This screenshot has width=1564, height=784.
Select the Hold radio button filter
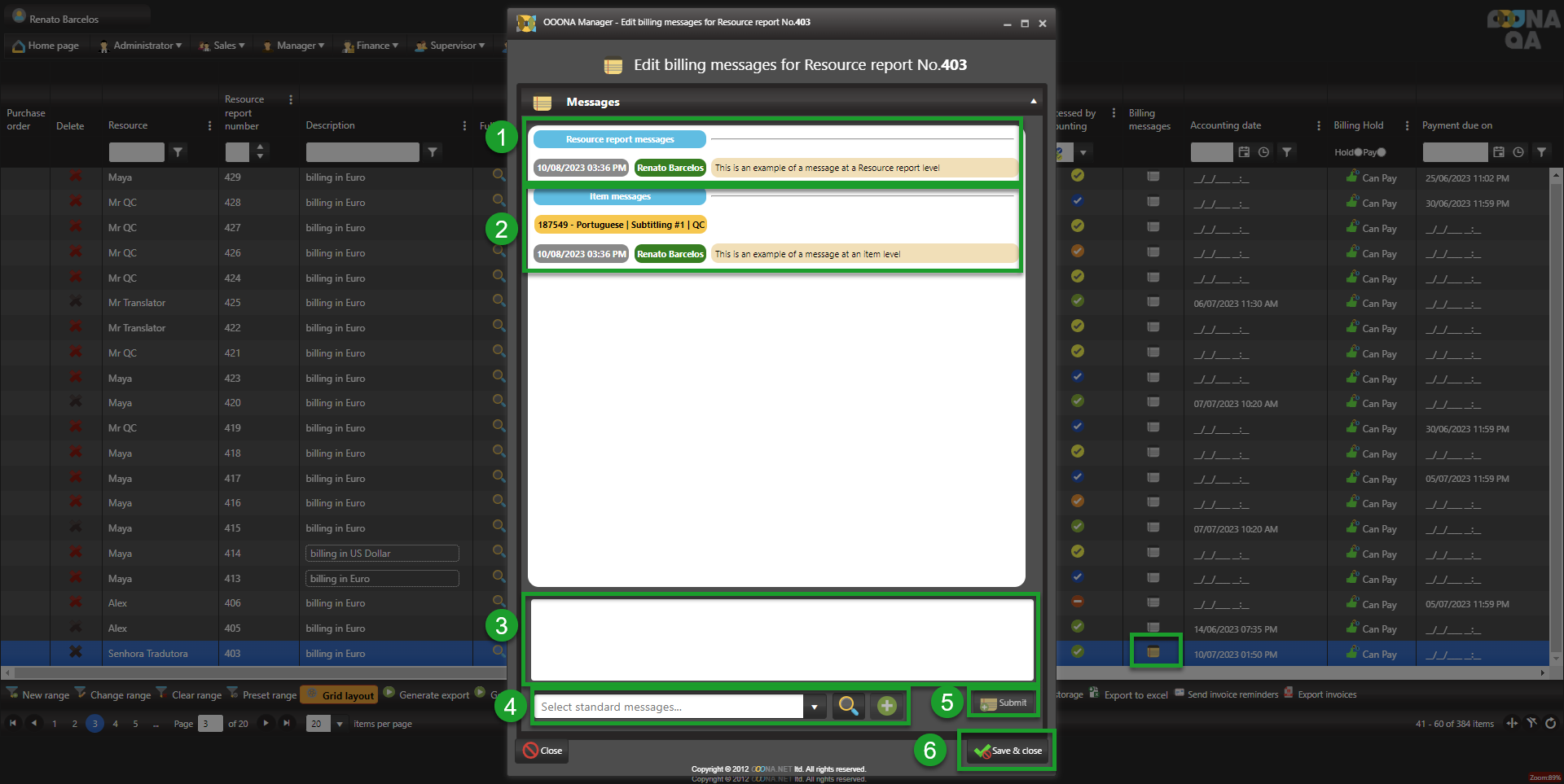(x=1358, y=152)
